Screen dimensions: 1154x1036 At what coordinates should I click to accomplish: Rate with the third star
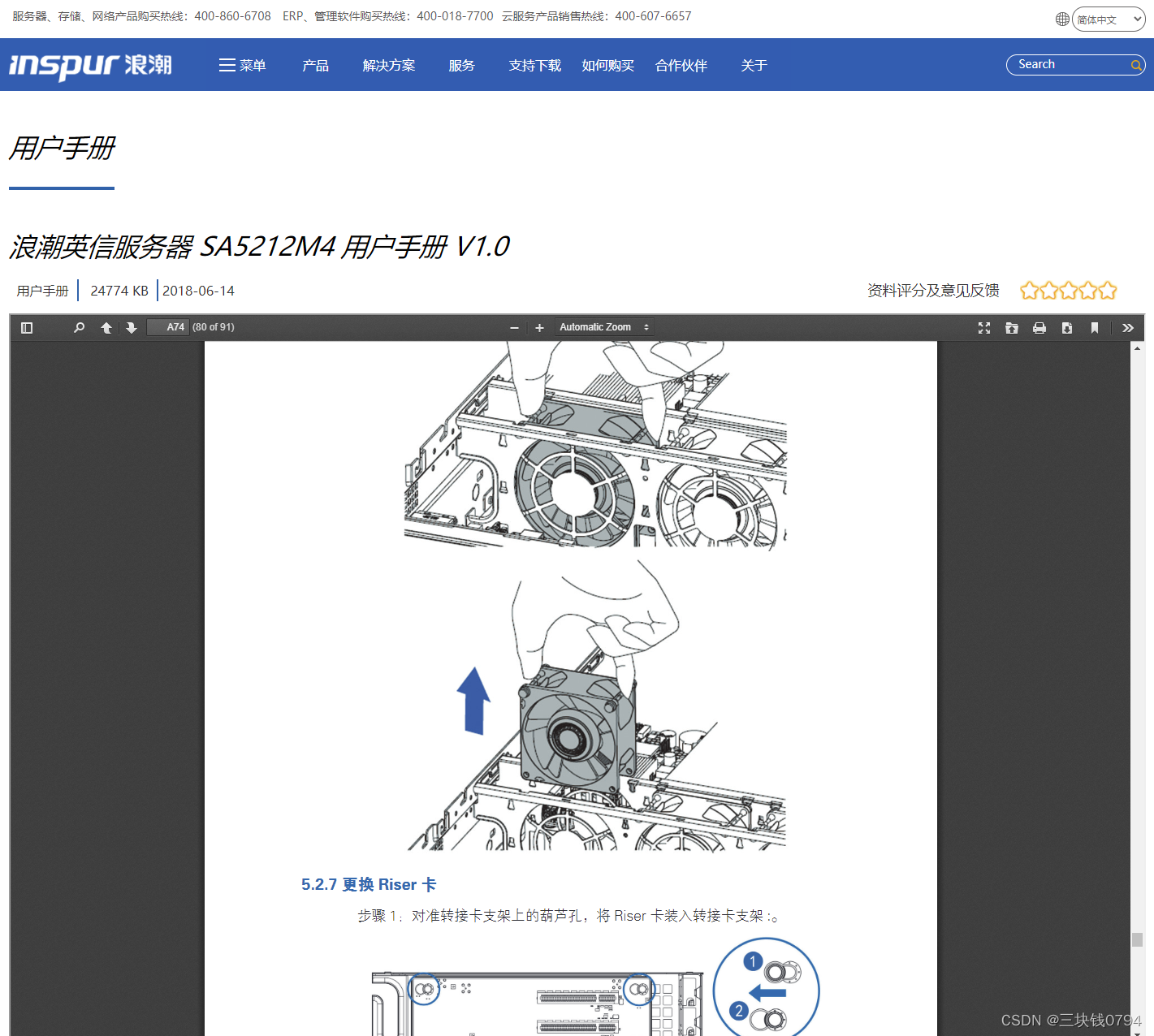pyautogui.click(x=1069, y=291)
